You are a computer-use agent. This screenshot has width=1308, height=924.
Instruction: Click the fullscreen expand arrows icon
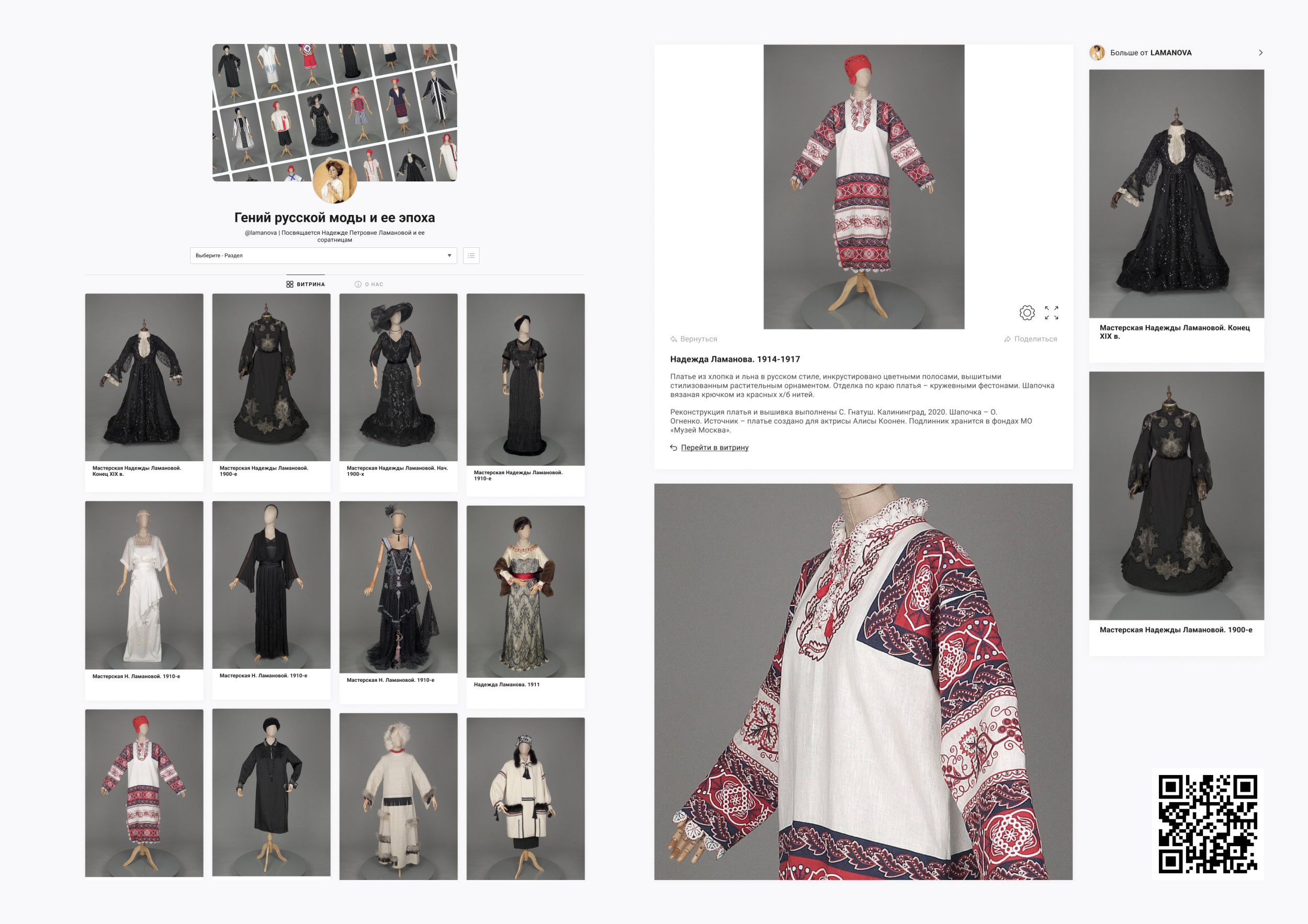[x=1052, y=313]
